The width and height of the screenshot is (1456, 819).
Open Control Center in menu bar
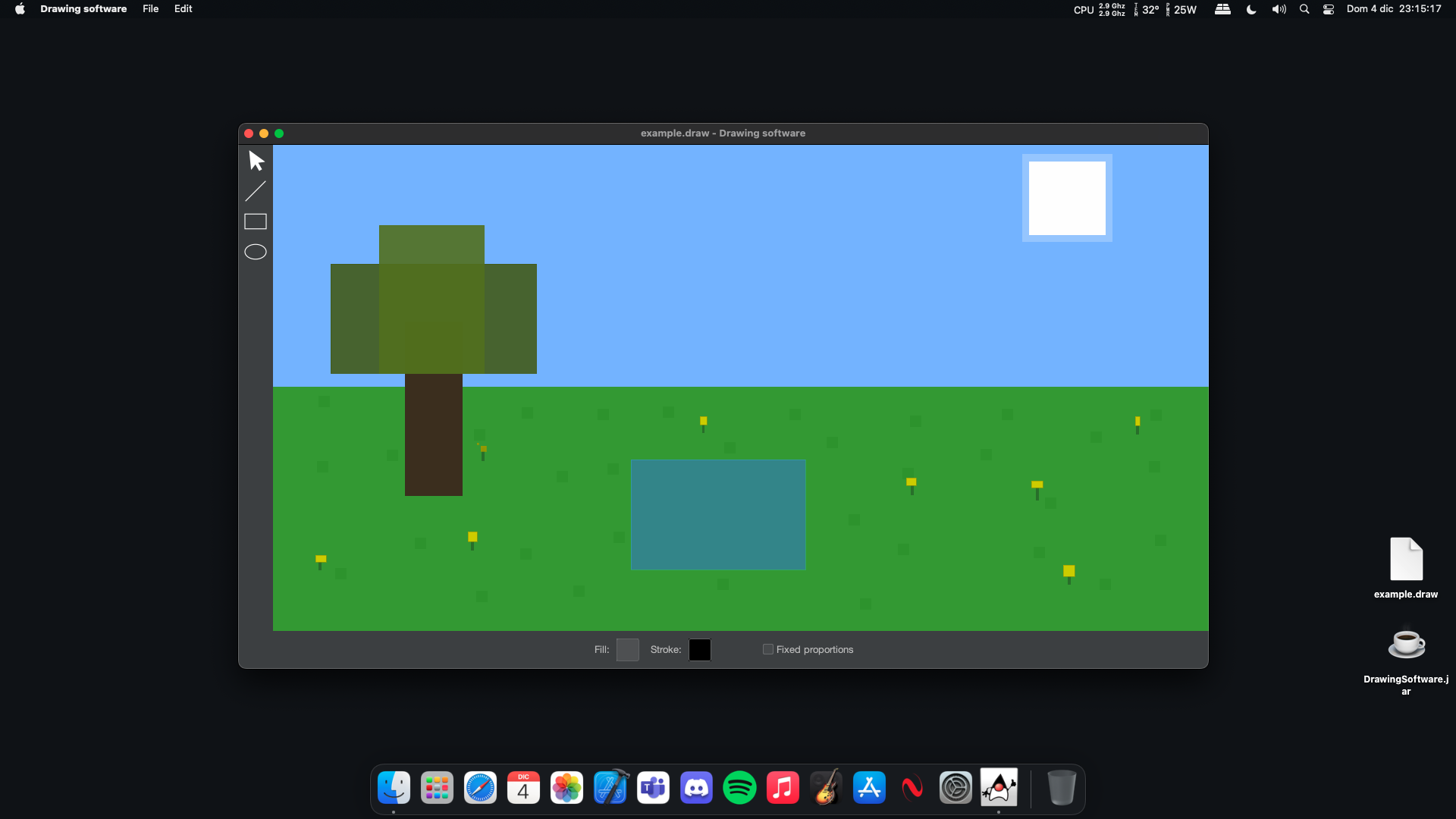click(1329, 9)
